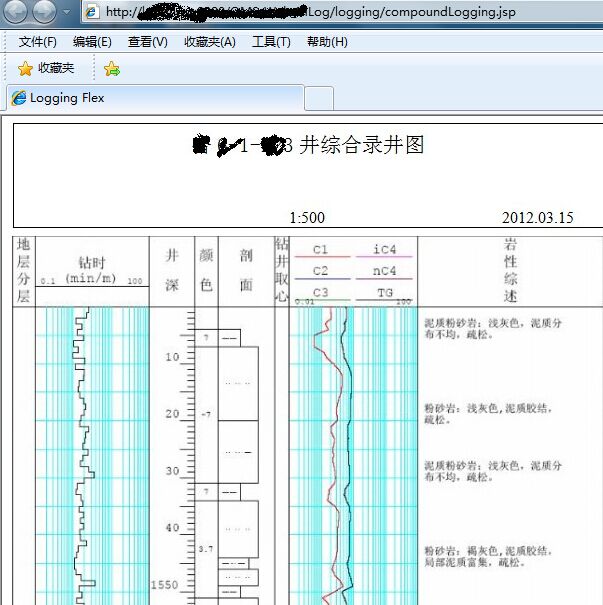Open the 收藏夹(A) menu

click(209, 42)
